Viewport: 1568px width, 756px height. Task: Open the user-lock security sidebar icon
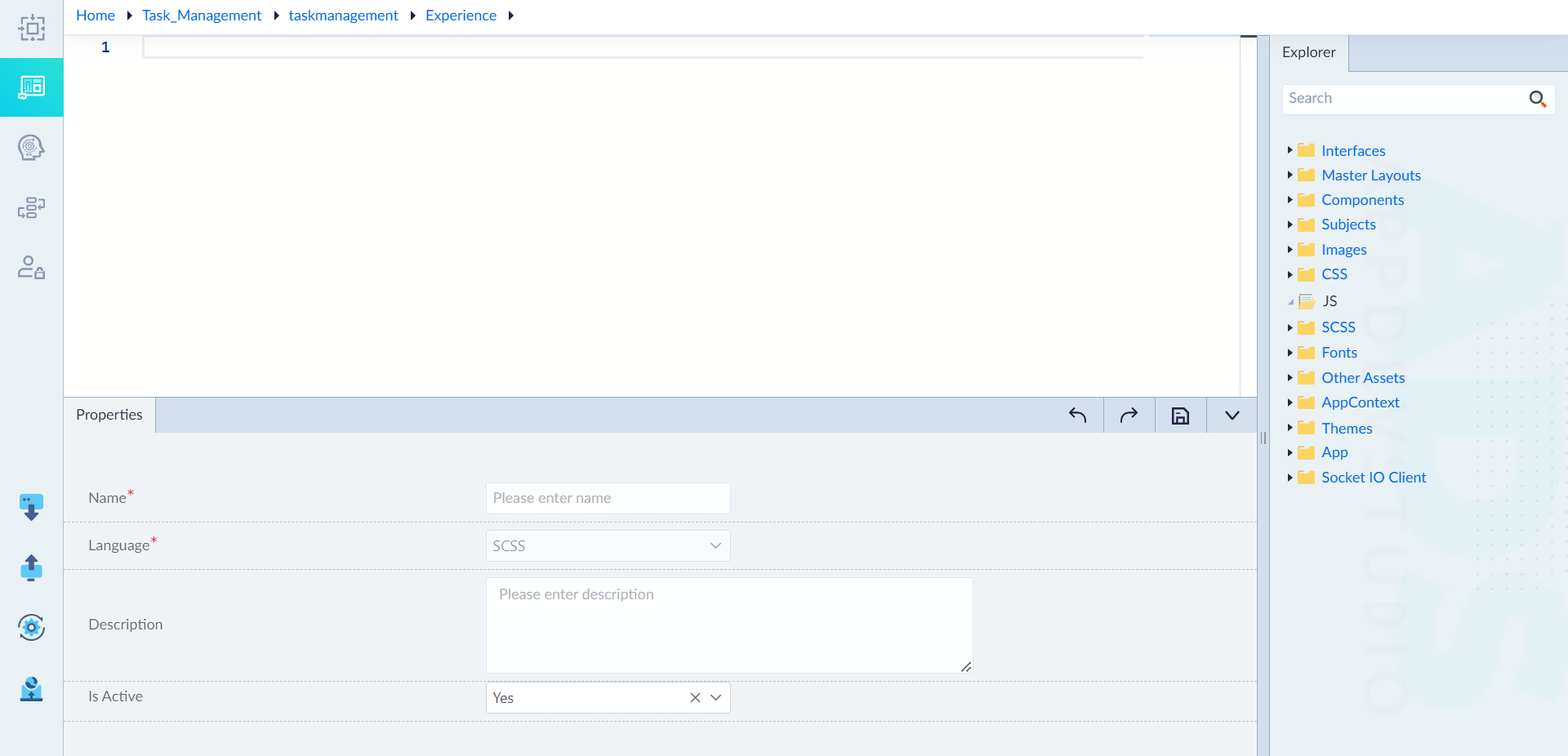(31, 267)
